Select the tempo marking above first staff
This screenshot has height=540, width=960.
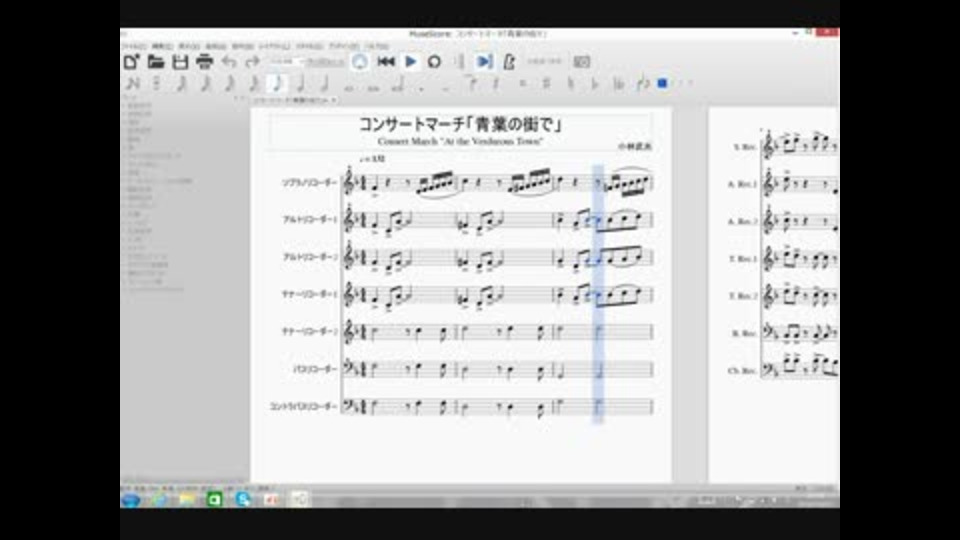point(372,159)
